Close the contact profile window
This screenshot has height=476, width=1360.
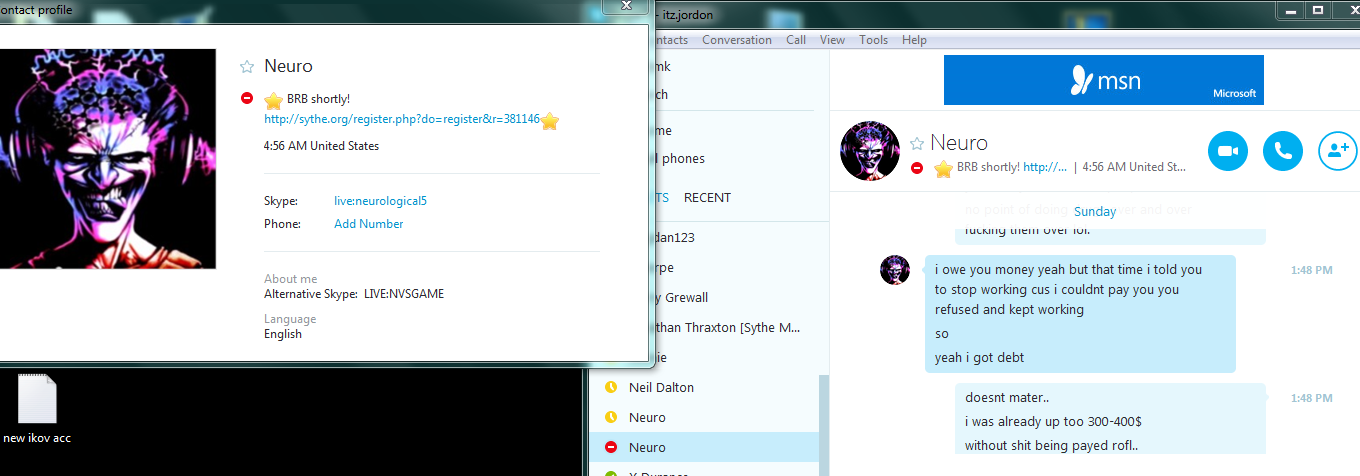tap(625, 6)
